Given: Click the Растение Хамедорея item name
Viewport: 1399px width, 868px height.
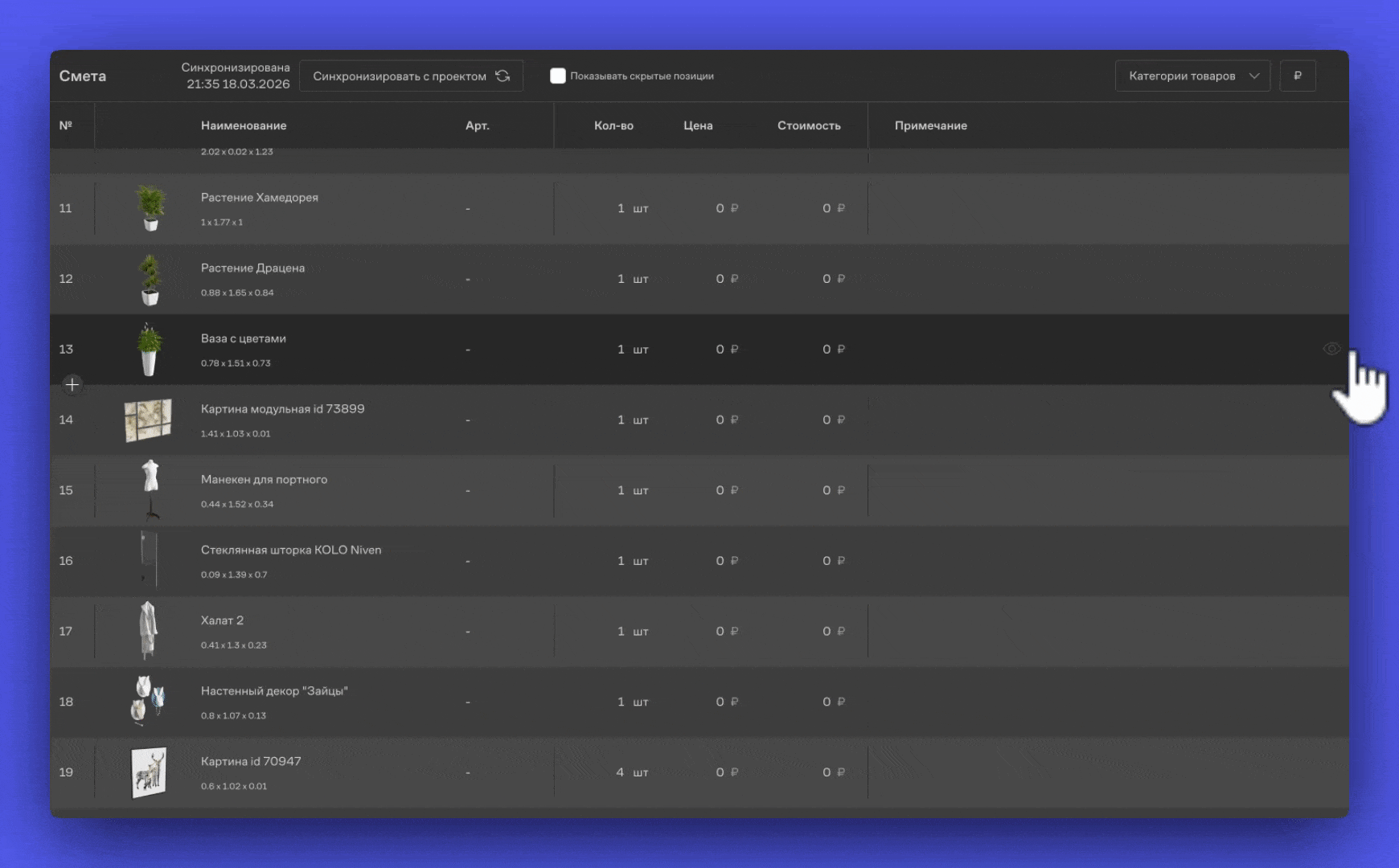Looking at the screenshot, I should point(259,198).
